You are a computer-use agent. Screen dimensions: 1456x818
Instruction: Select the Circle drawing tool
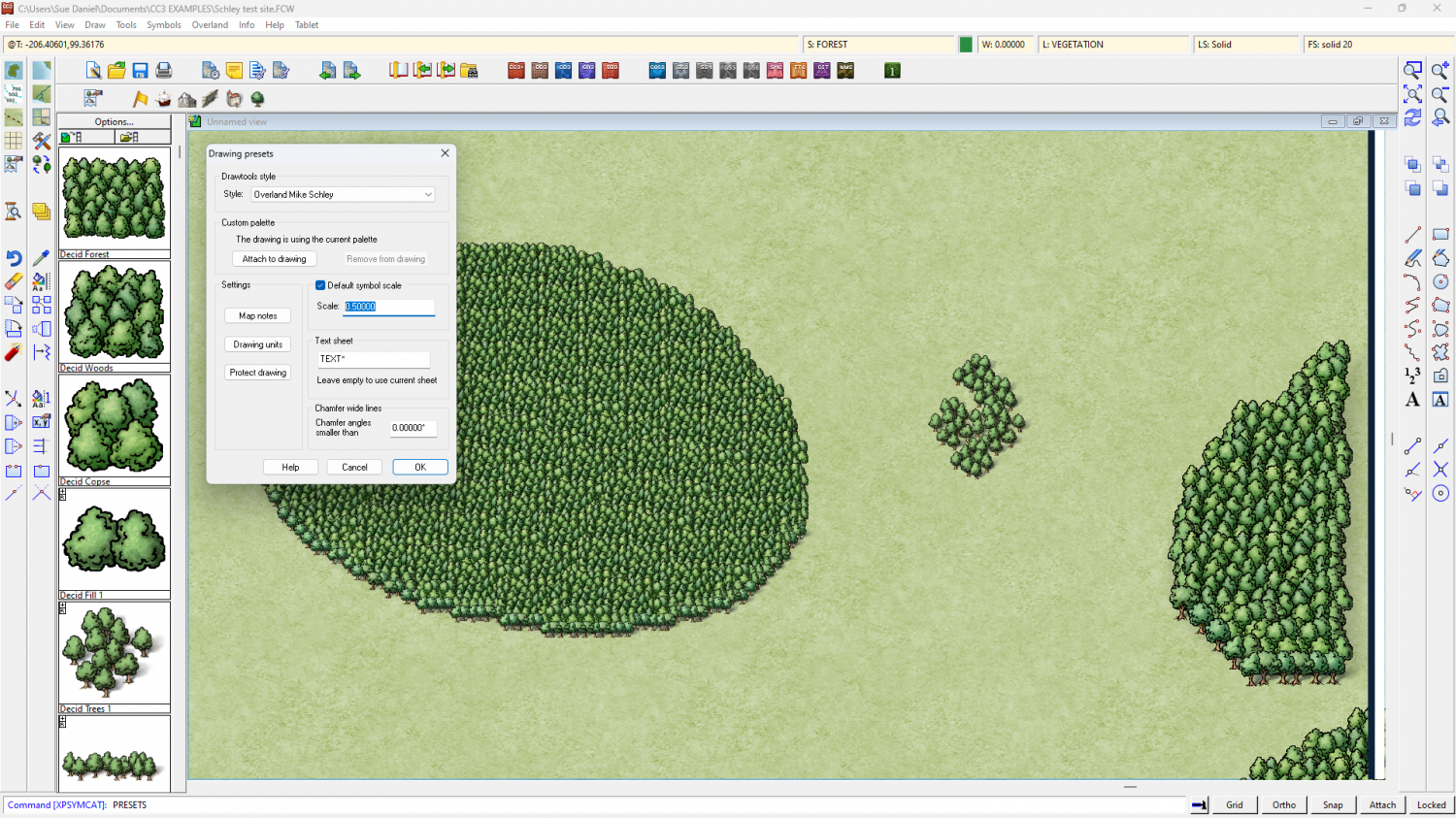[x=1440, y=281]
